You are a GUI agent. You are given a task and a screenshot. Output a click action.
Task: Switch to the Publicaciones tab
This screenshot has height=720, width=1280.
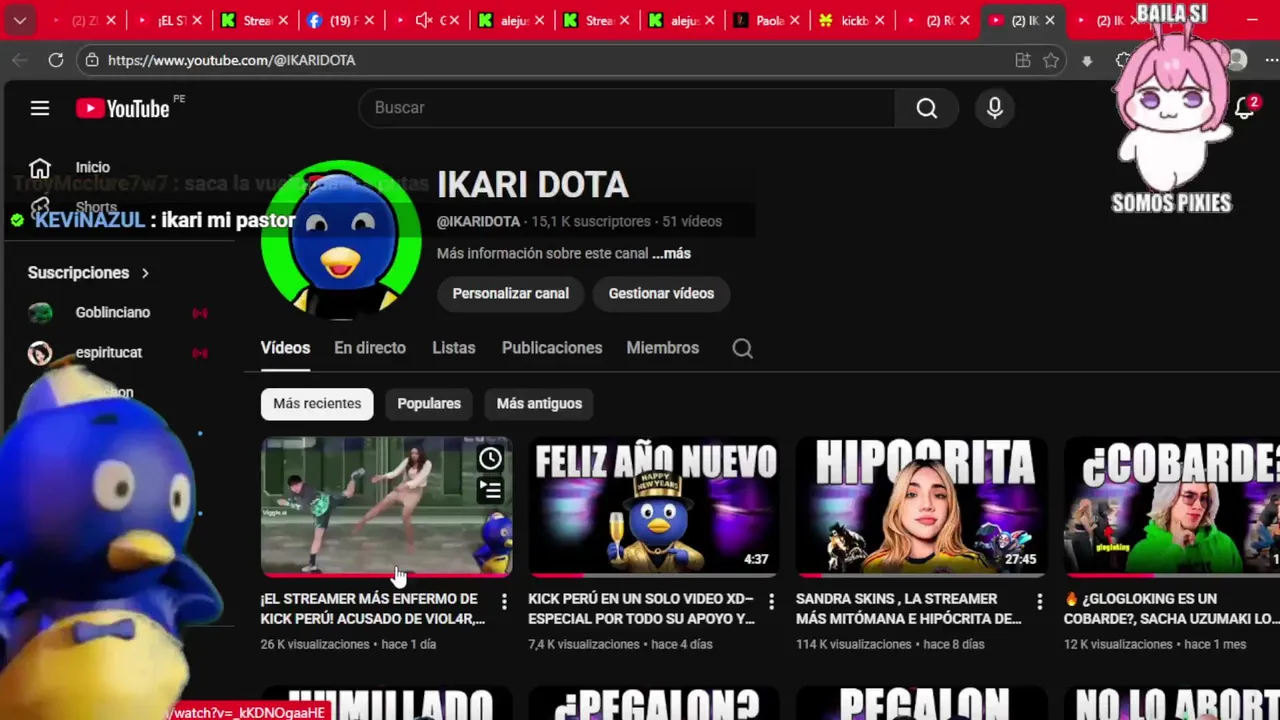[552, 348]
